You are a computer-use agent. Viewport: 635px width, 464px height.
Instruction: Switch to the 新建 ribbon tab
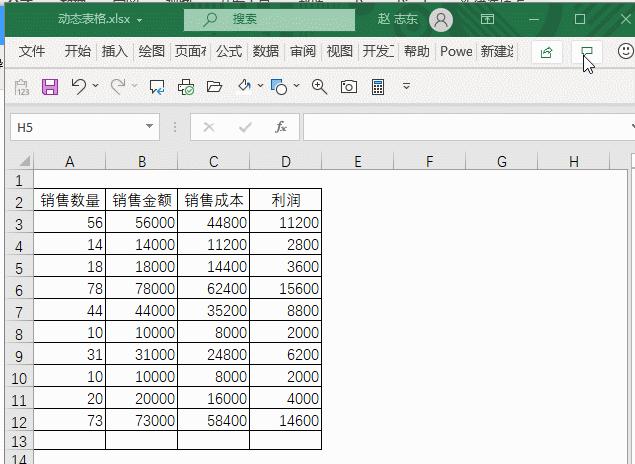point(497,51)
